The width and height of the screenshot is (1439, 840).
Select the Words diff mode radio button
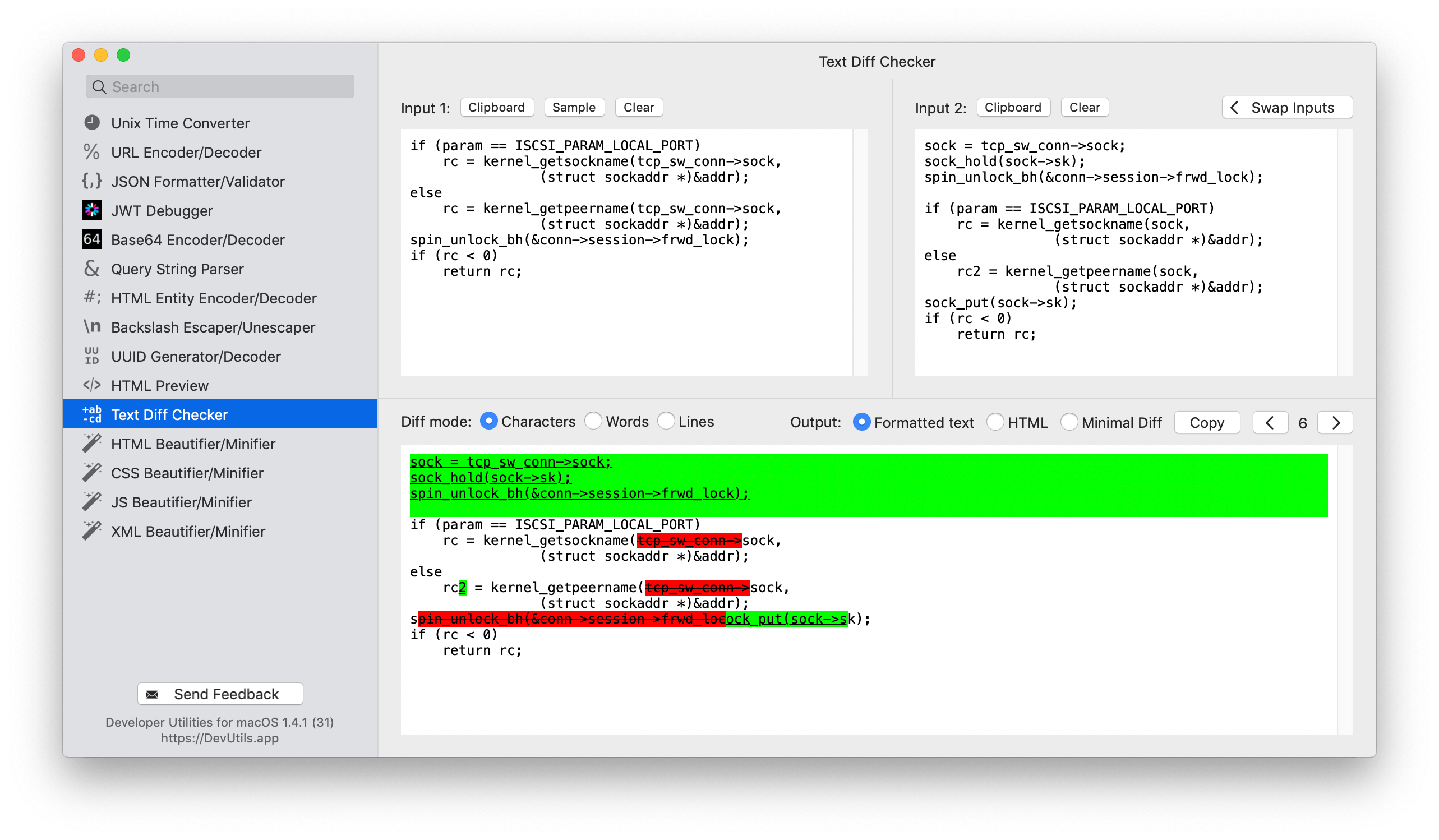[592, 421]
